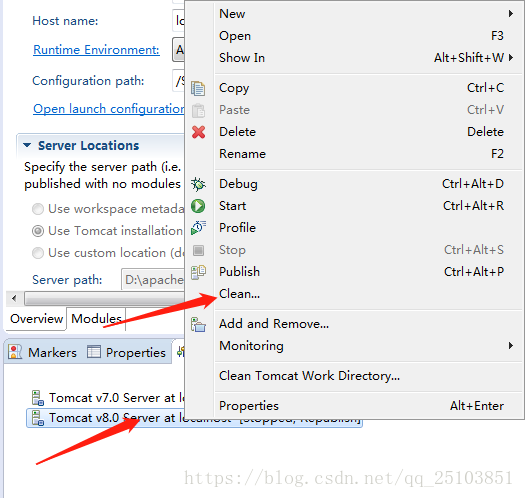Switch to the Overview editor tab

pyautogui.click(x=36, y=319)
